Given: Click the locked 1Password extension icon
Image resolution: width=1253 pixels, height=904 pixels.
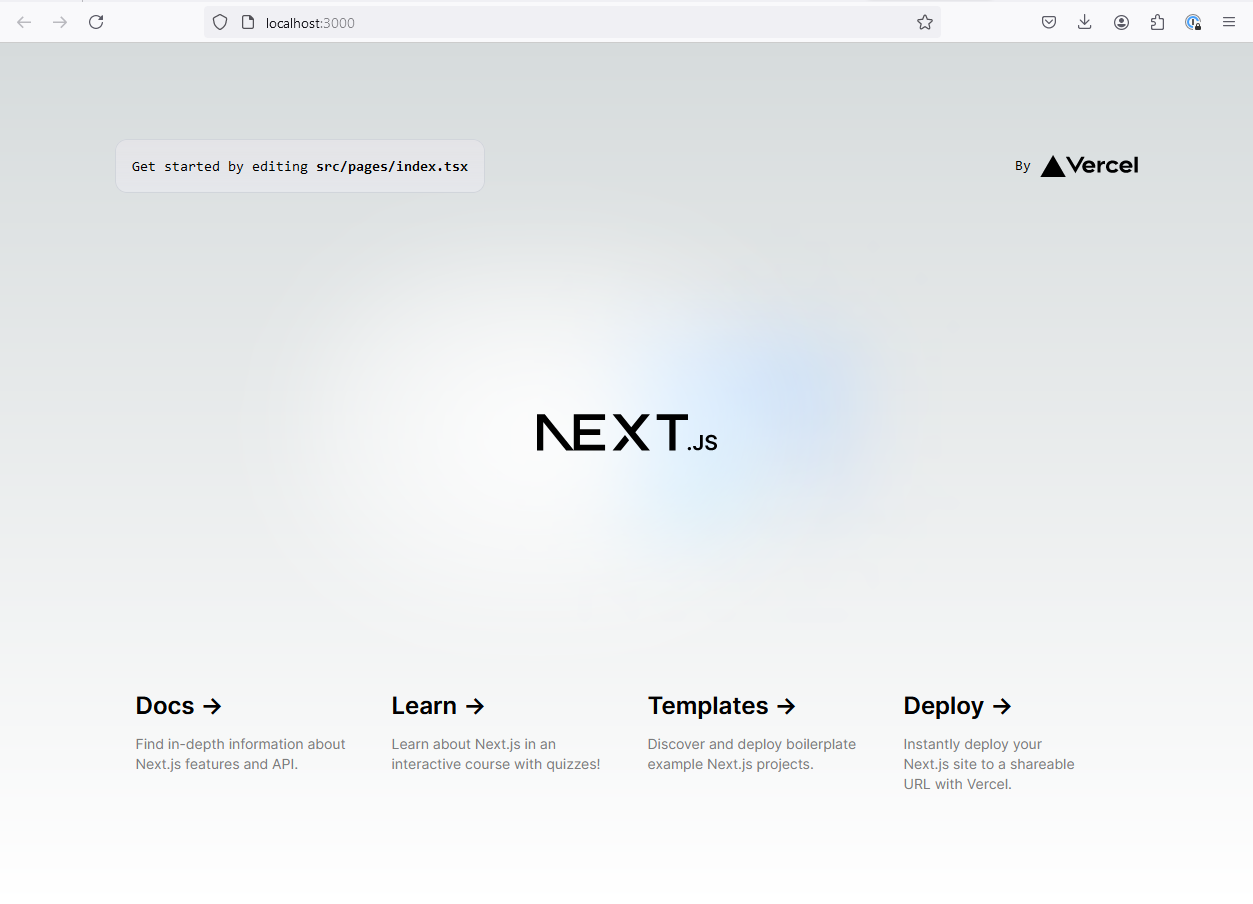Looking at the screenshot, I should [1193, 22].
